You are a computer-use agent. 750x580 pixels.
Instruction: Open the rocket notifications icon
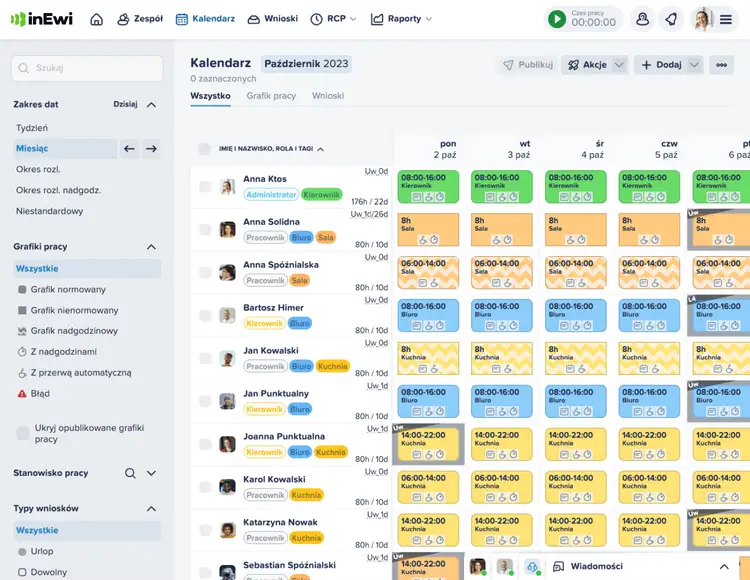click(671, 19)
